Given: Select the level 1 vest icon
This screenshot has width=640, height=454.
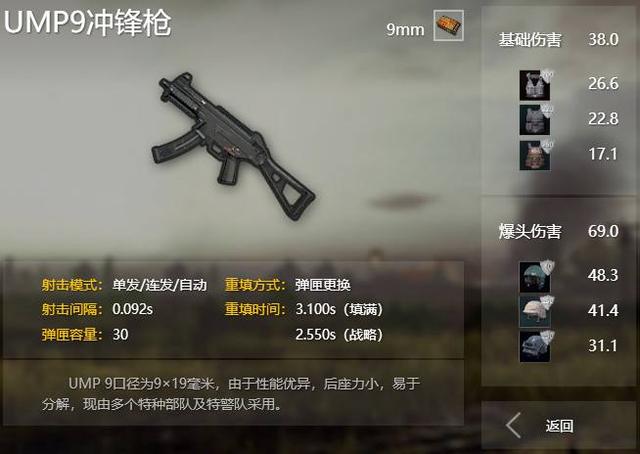Looking at the screenshot, I should pos(535,85).
